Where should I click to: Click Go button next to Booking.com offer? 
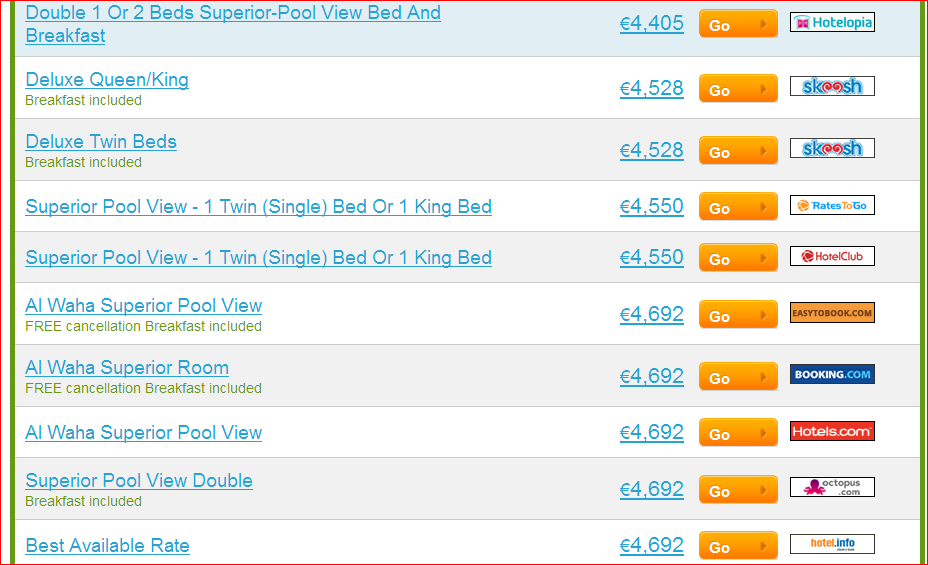[738, 376]
